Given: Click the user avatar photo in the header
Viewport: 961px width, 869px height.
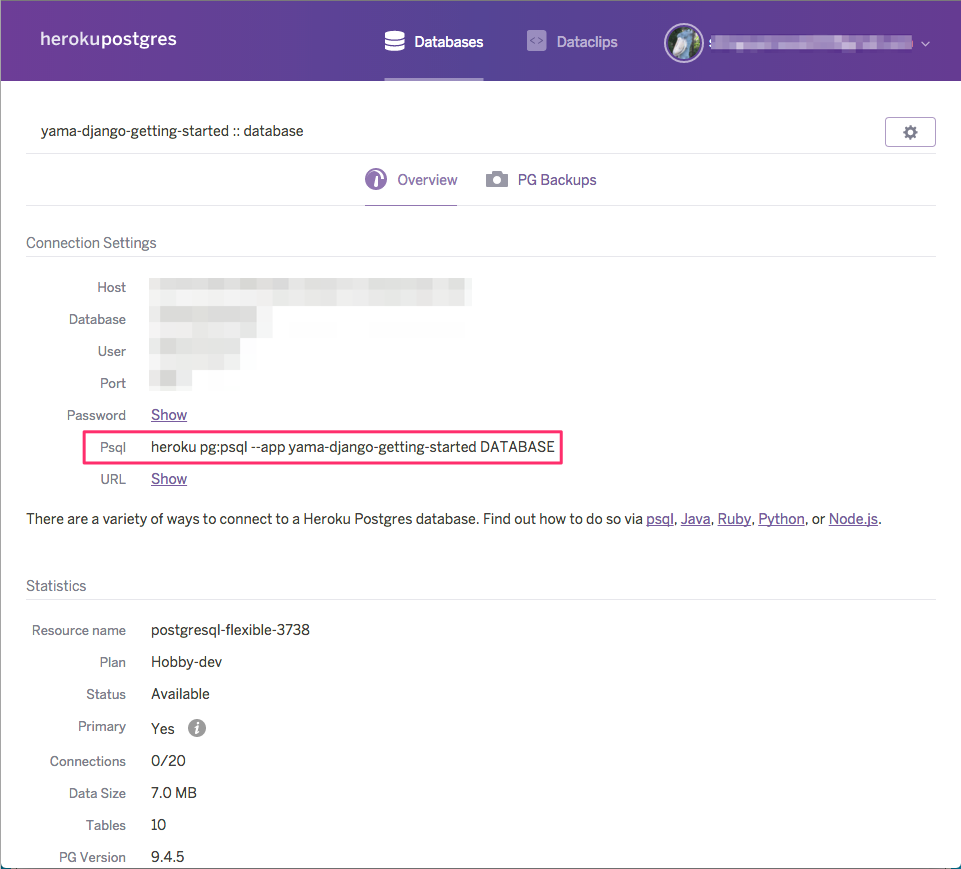Looking at the screenshot, I should coord(683,42).
